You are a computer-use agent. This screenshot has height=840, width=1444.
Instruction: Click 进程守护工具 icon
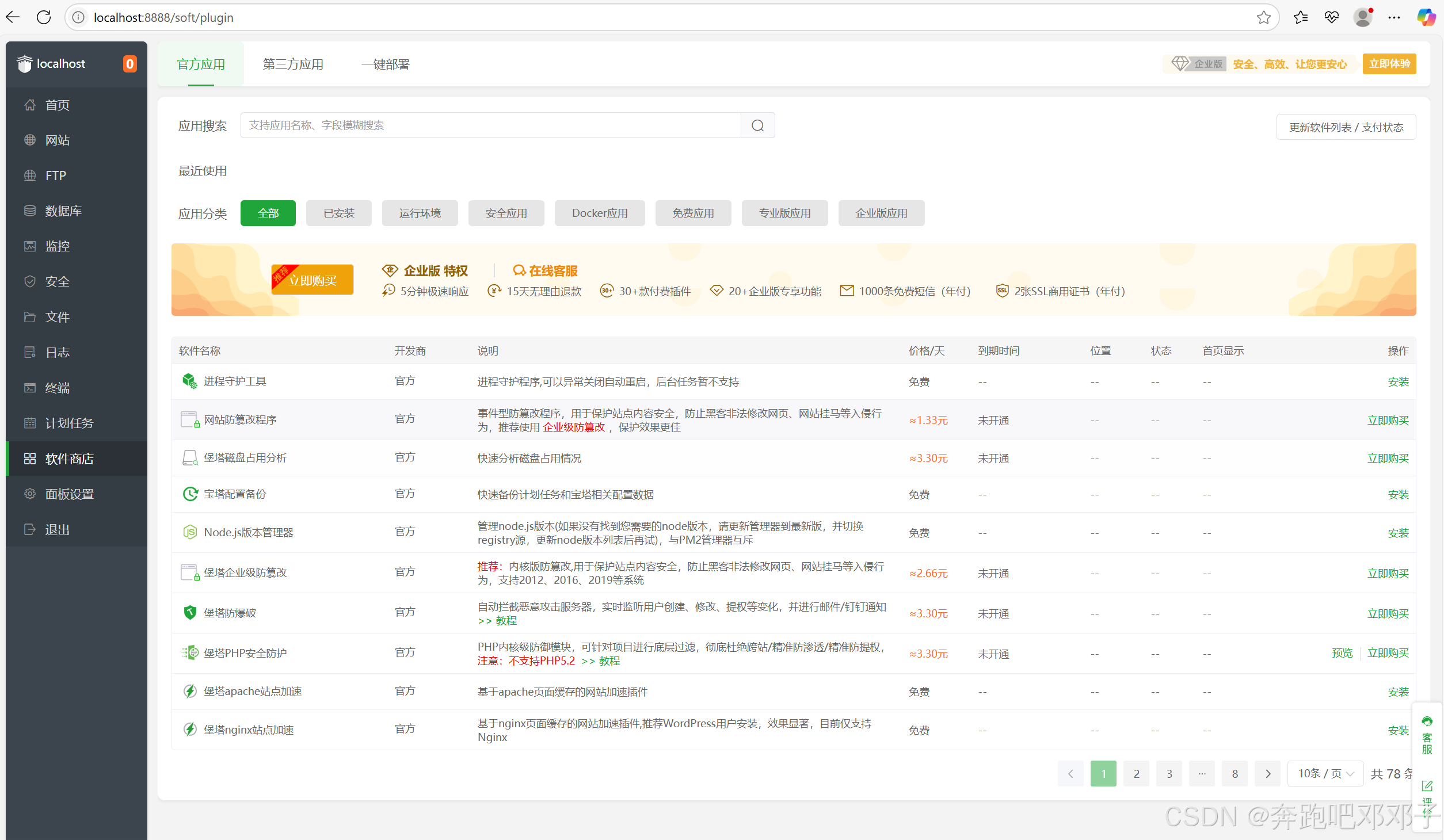[x=189, y=381]
